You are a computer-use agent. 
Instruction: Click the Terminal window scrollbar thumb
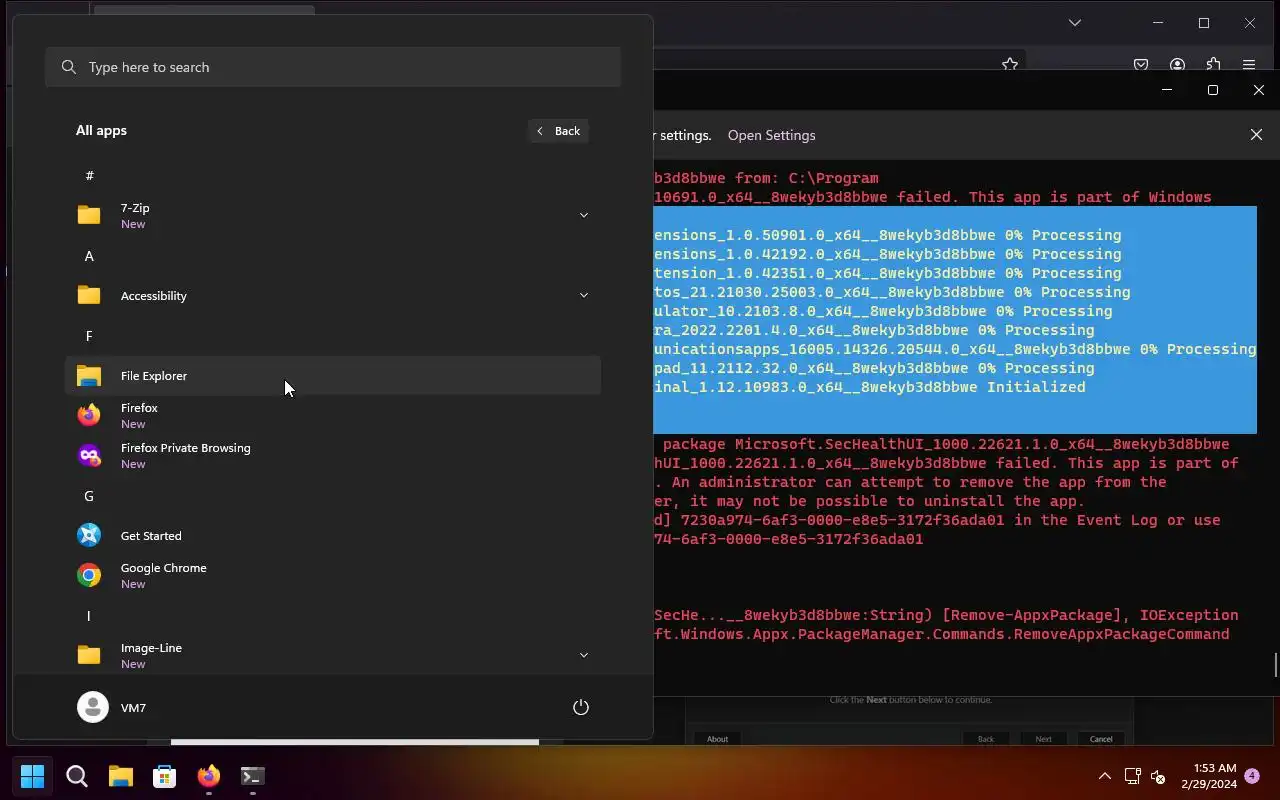(x=1276, y=665)
